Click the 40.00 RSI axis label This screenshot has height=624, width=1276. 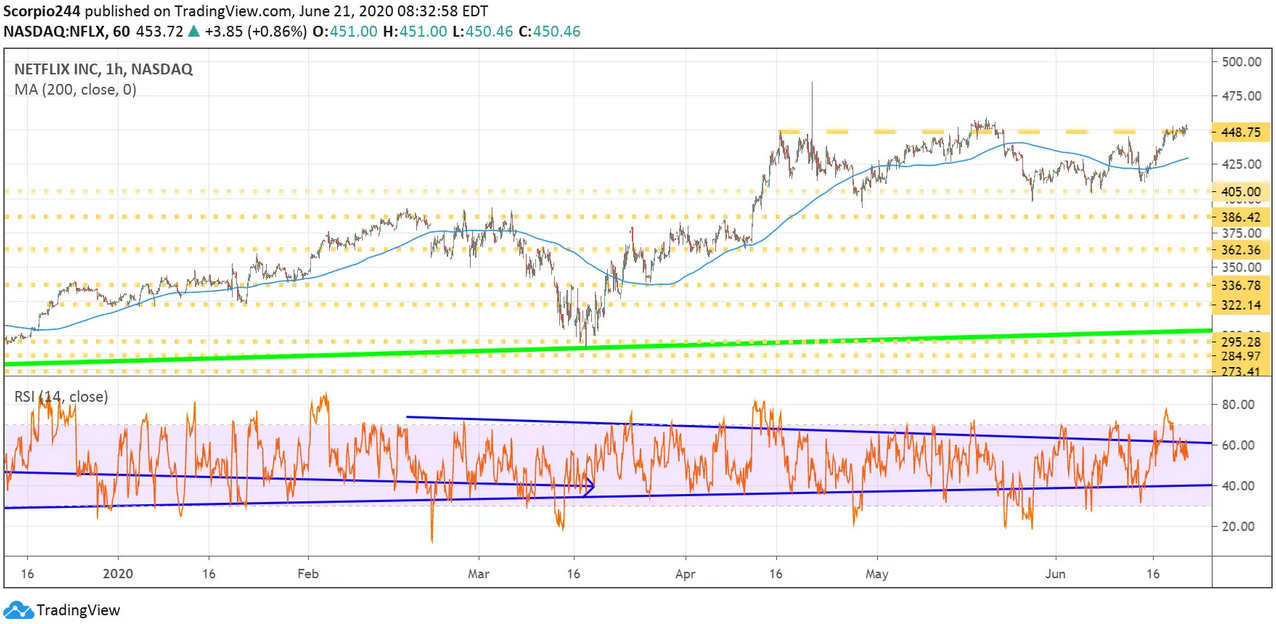1236,486
